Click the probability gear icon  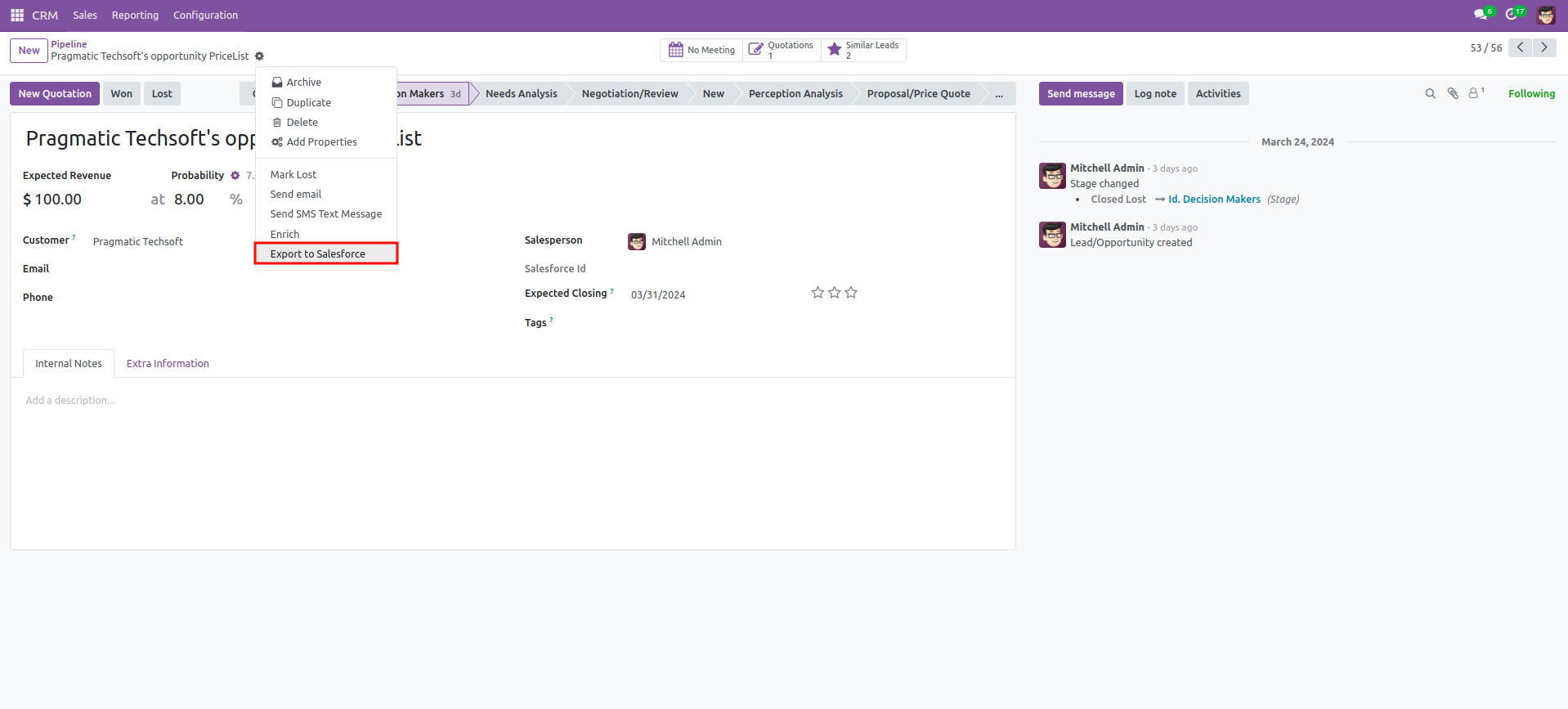pos(235,176)
